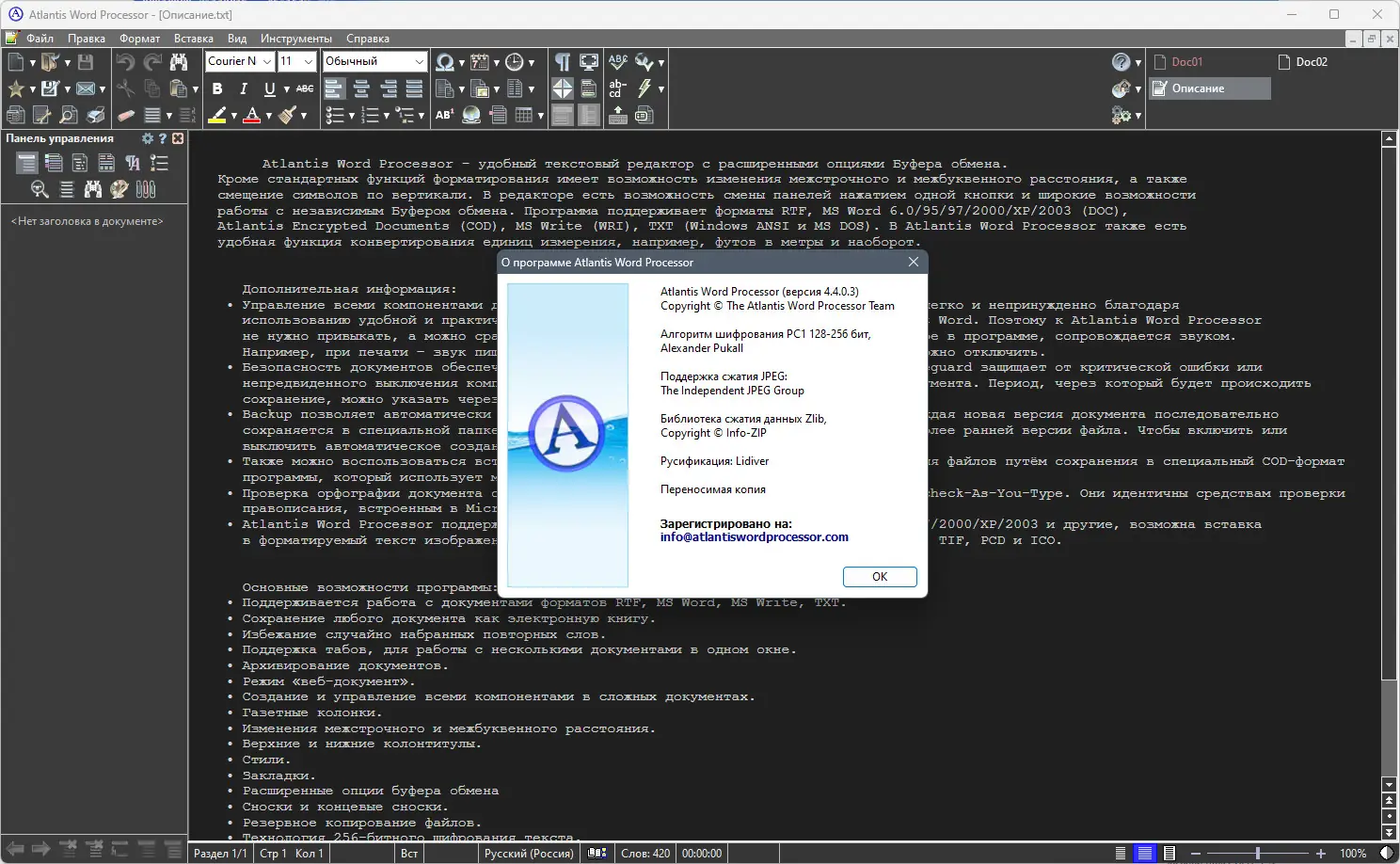Set justified text alignment

click(x=414, y=88)
